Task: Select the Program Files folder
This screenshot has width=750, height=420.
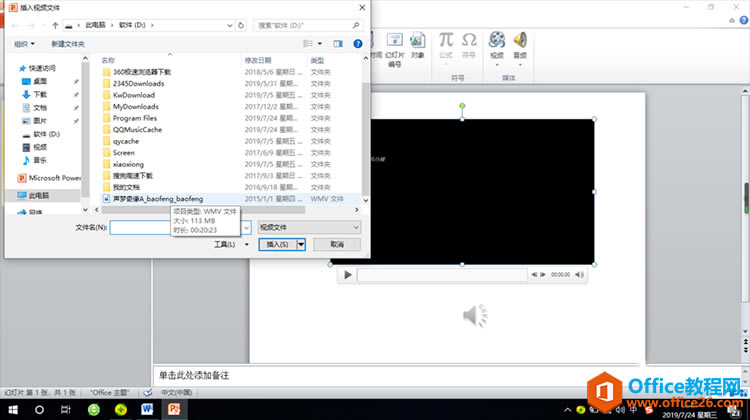Action: pos(135,118)
